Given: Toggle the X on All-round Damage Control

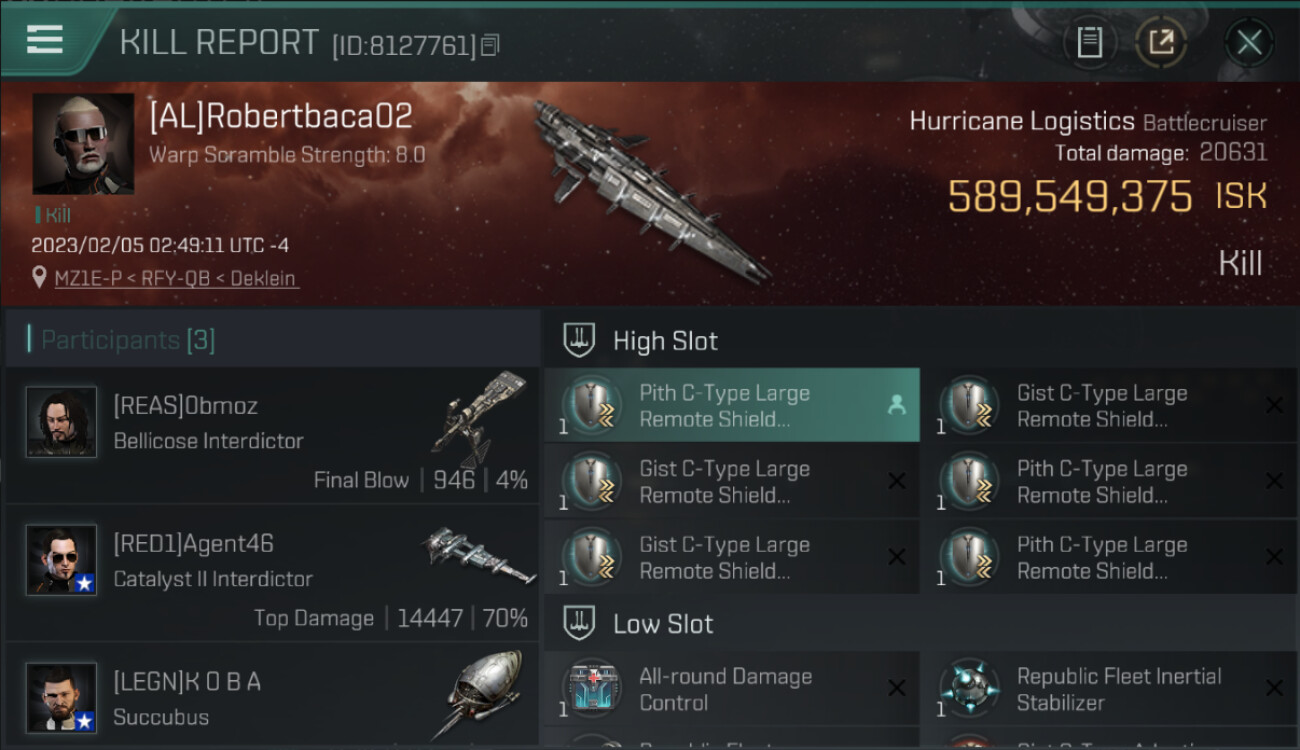Looking at the screenshot, I should (x=897, y=688).
